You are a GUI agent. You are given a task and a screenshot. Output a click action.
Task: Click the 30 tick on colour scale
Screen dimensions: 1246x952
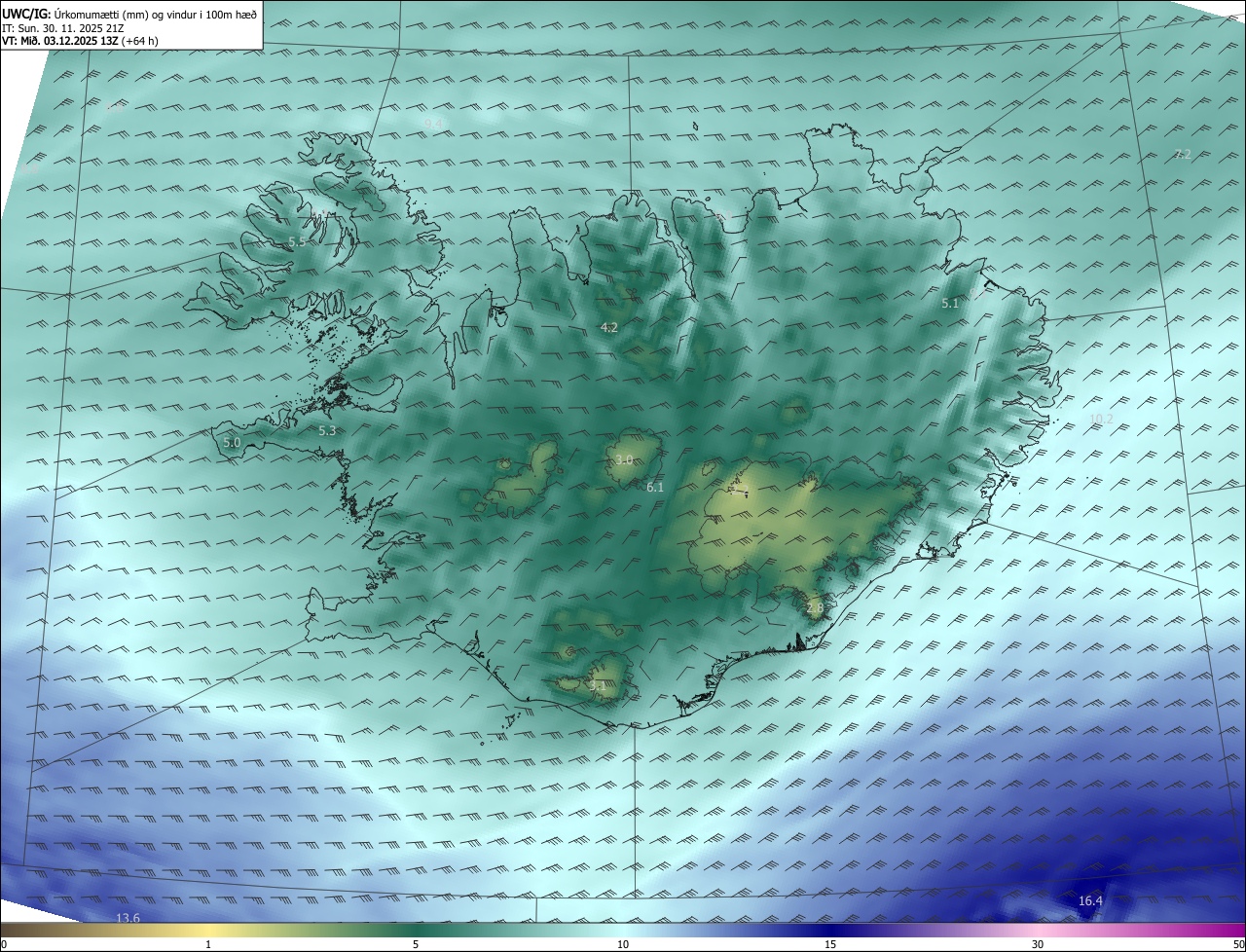pyautogui.click(x=1038, y=944)
